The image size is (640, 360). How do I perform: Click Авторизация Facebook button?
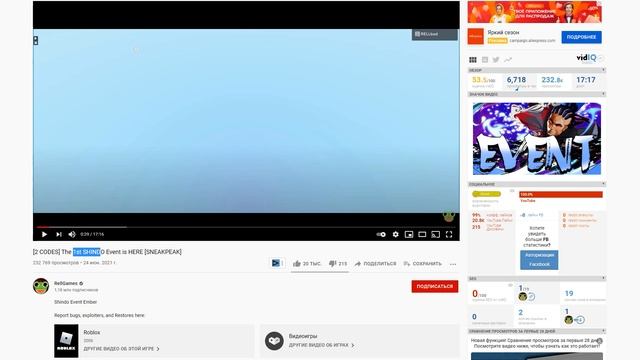pyautogui.click(x=539, y=260)
